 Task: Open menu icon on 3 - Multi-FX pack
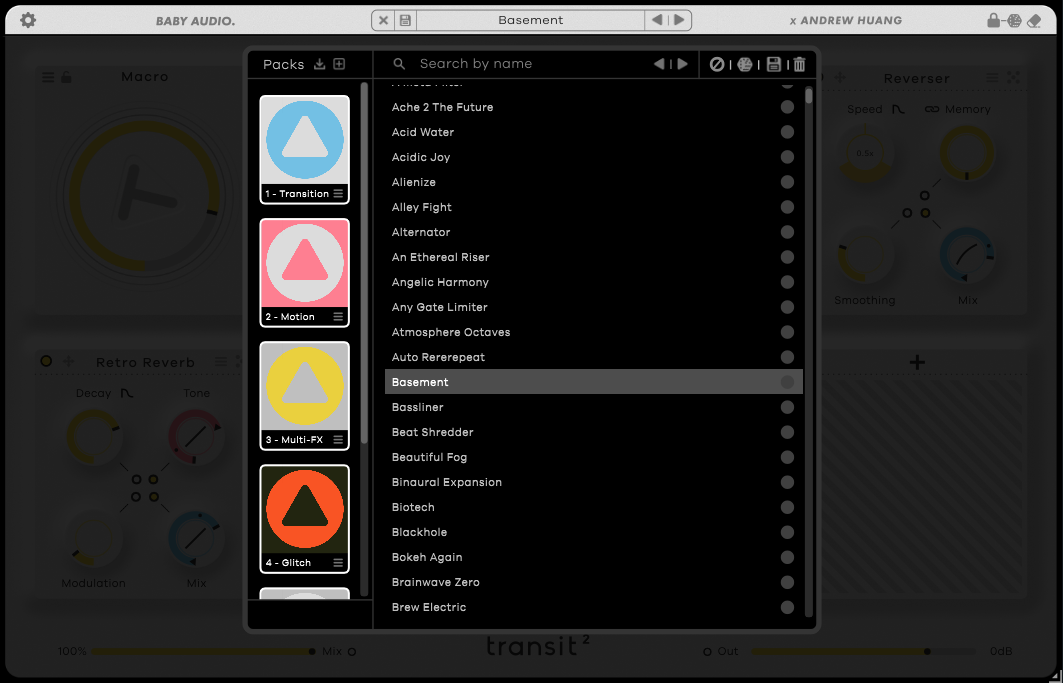(x=338, y=440)
